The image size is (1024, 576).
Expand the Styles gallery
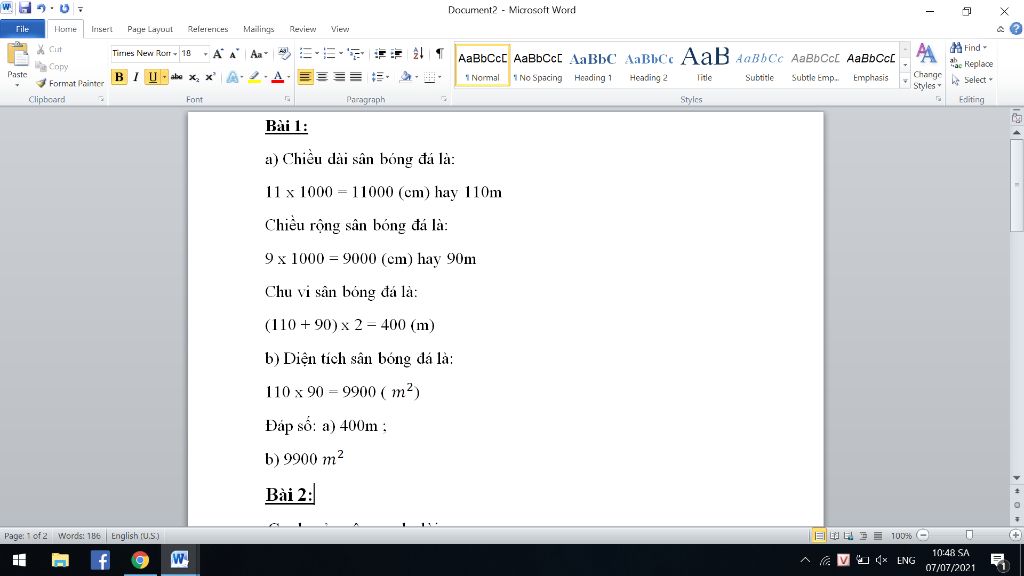(x=905, y=82)
